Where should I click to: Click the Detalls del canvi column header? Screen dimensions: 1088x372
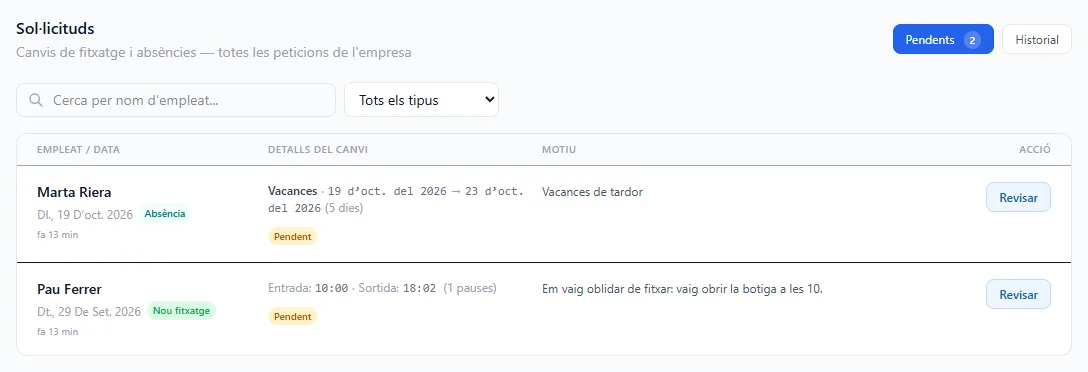318,150
